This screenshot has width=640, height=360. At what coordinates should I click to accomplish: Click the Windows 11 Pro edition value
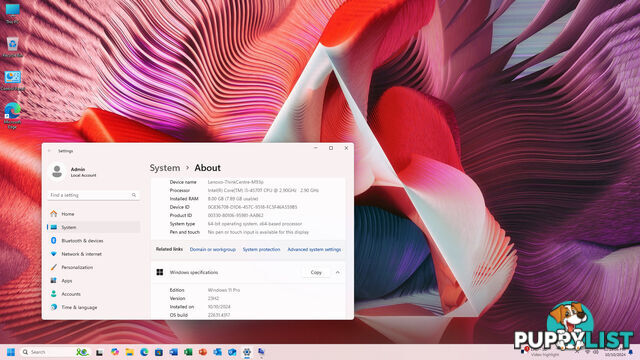(x=224, y=290)
